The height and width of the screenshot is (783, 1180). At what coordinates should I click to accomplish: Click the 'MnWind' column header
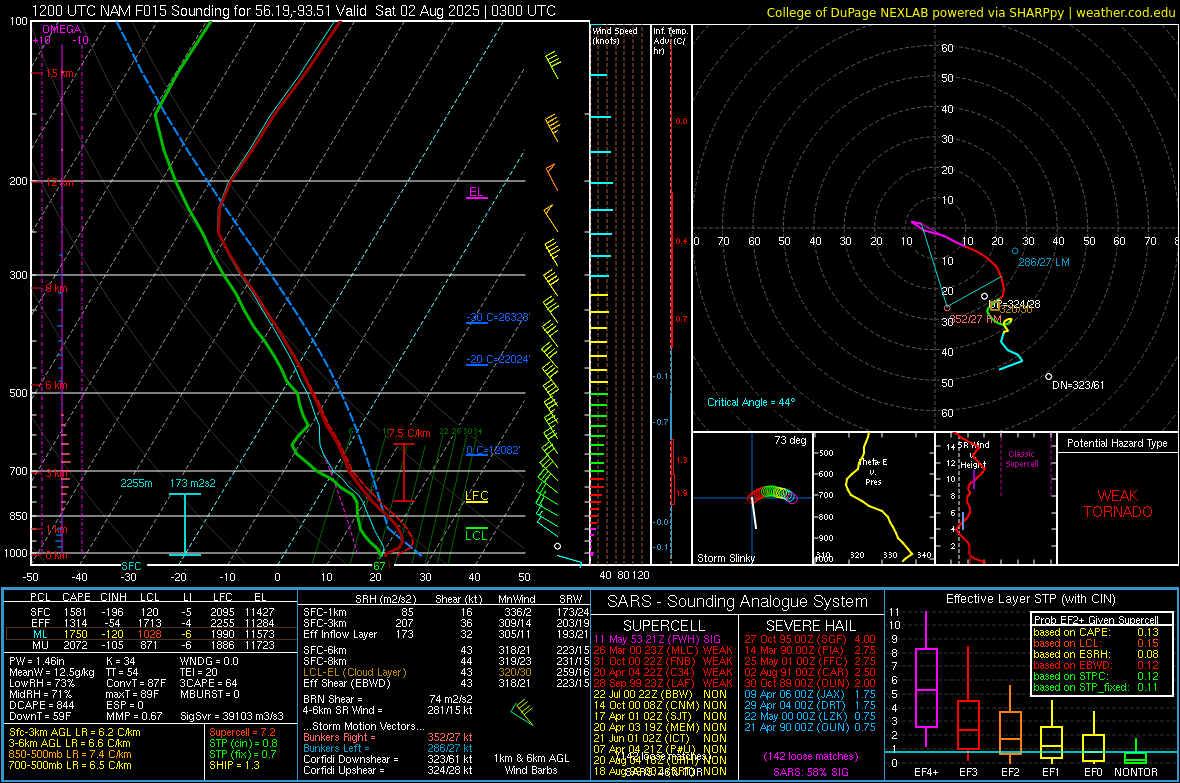tap(516, 599)
